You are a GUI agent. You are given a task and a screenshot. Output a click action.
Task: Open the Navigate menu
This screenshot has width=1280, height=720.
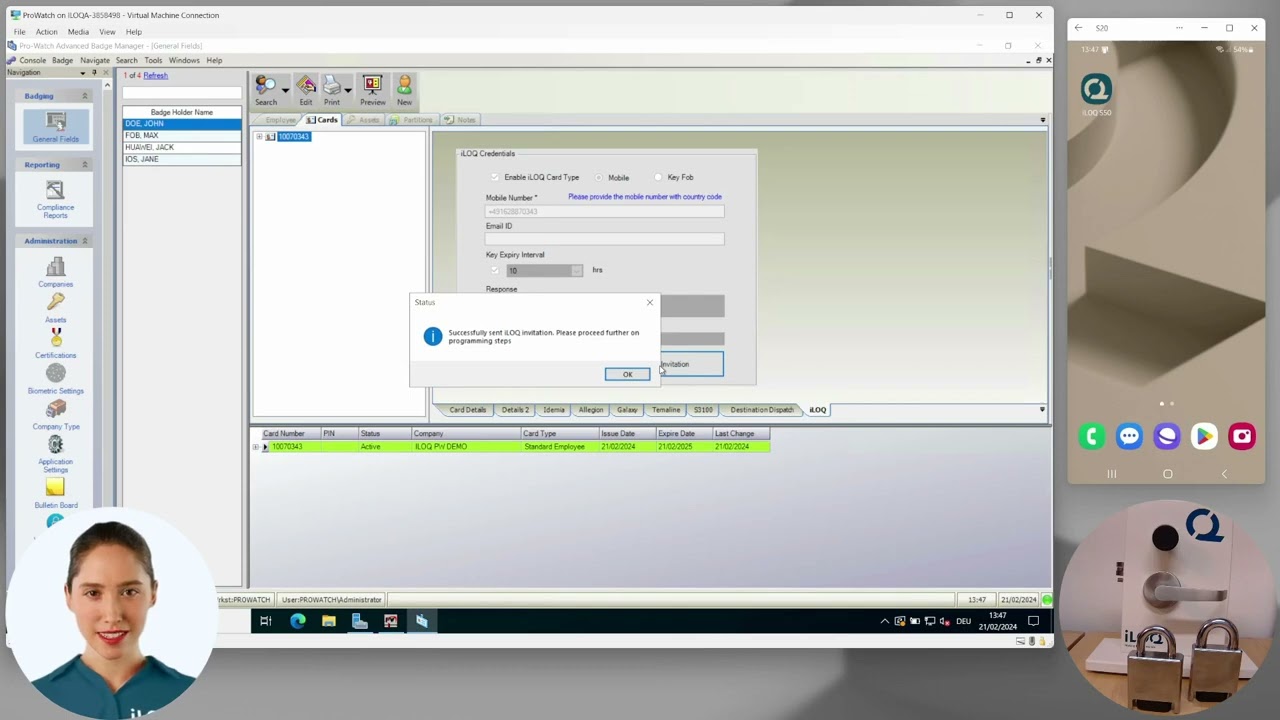(95, 60)
